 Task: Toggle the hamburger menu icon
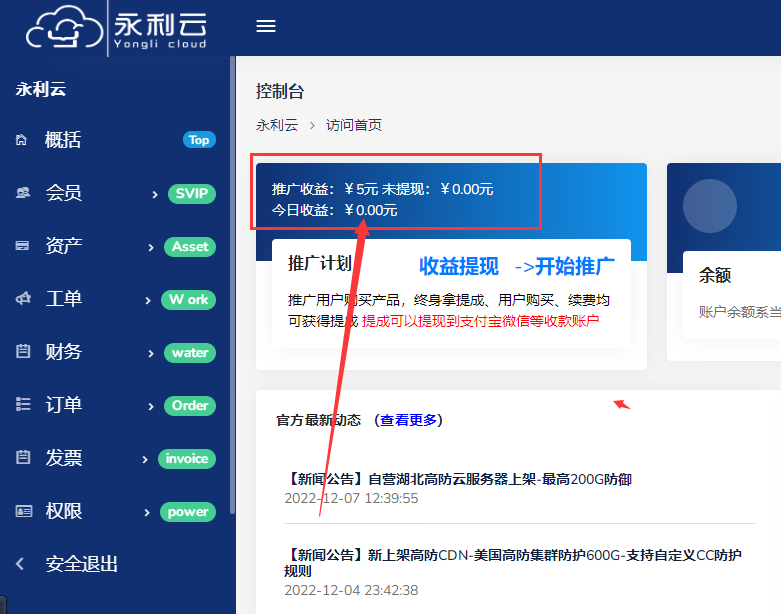[266, 26]
